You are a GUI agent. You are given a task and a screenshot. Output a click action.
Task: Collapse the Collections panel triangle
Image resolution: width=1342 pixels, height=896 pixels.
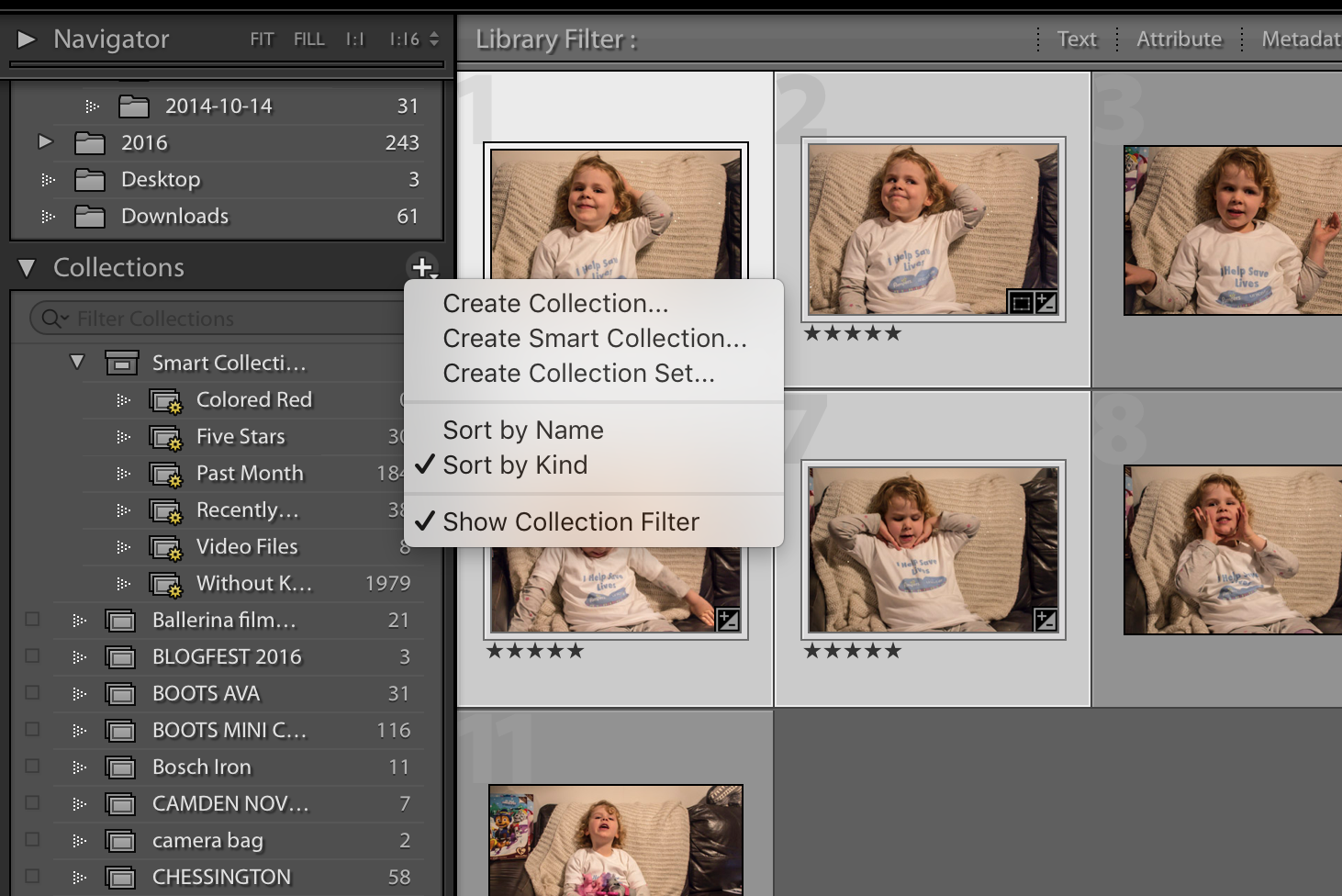point(27,268)
